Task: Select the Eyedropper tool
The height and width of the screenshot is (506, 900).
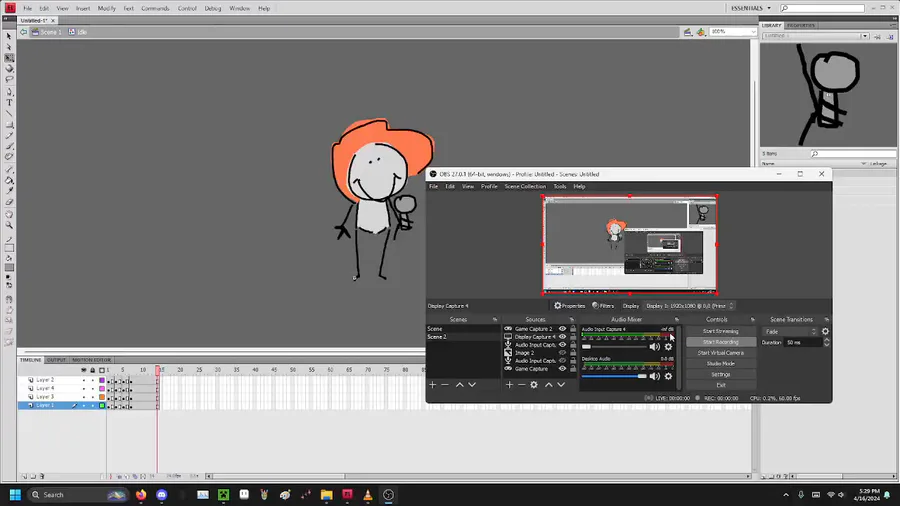Action: [9, 191]
